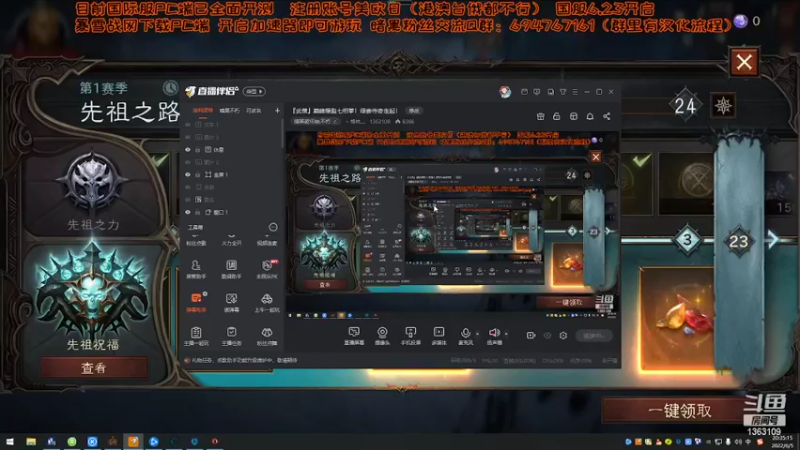Click the season timer clock icon

[170, 88]
